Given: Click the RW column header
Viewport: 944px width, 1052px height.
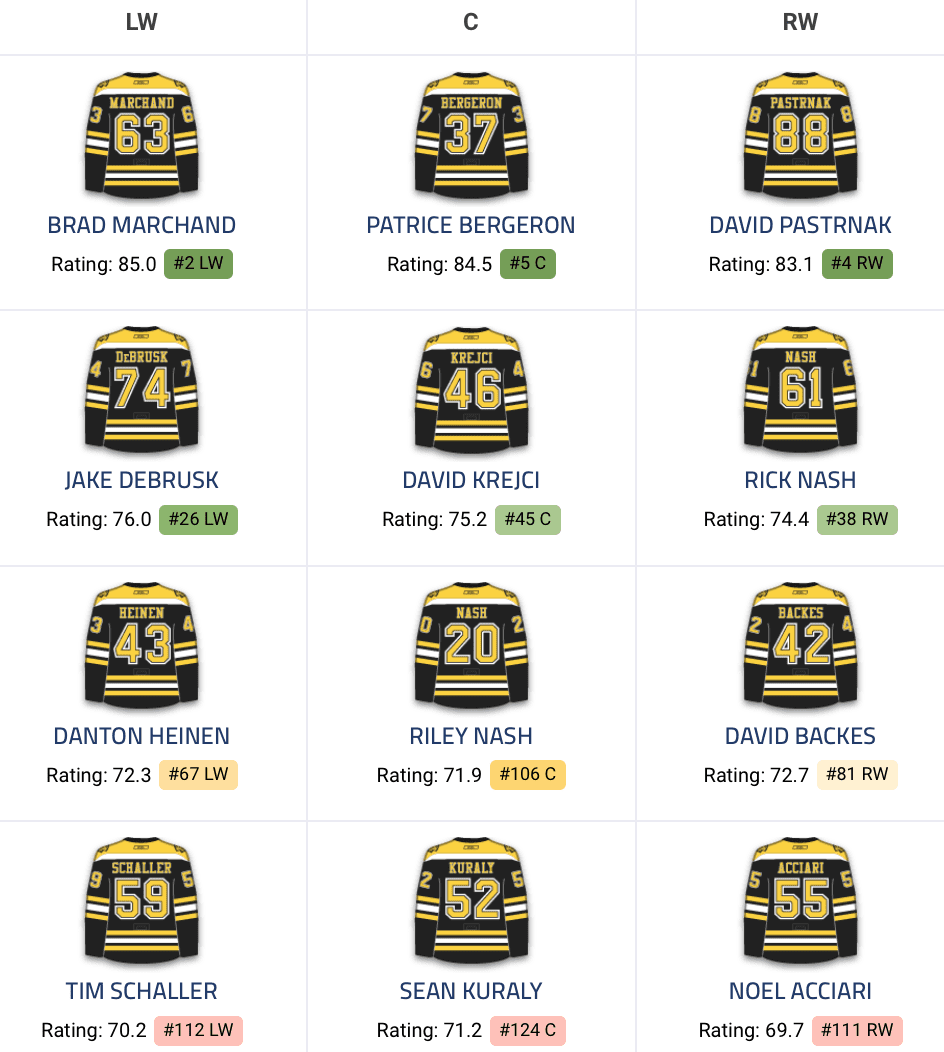Looking at the screenshot, I should [800, 23].
